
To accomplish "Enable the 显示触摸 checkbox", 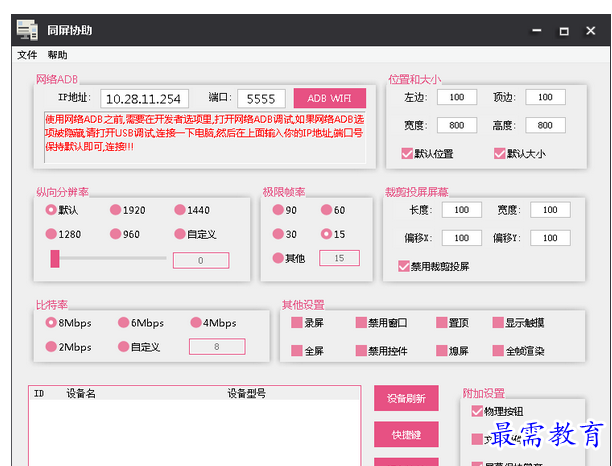I will click(x=498, y=323).
